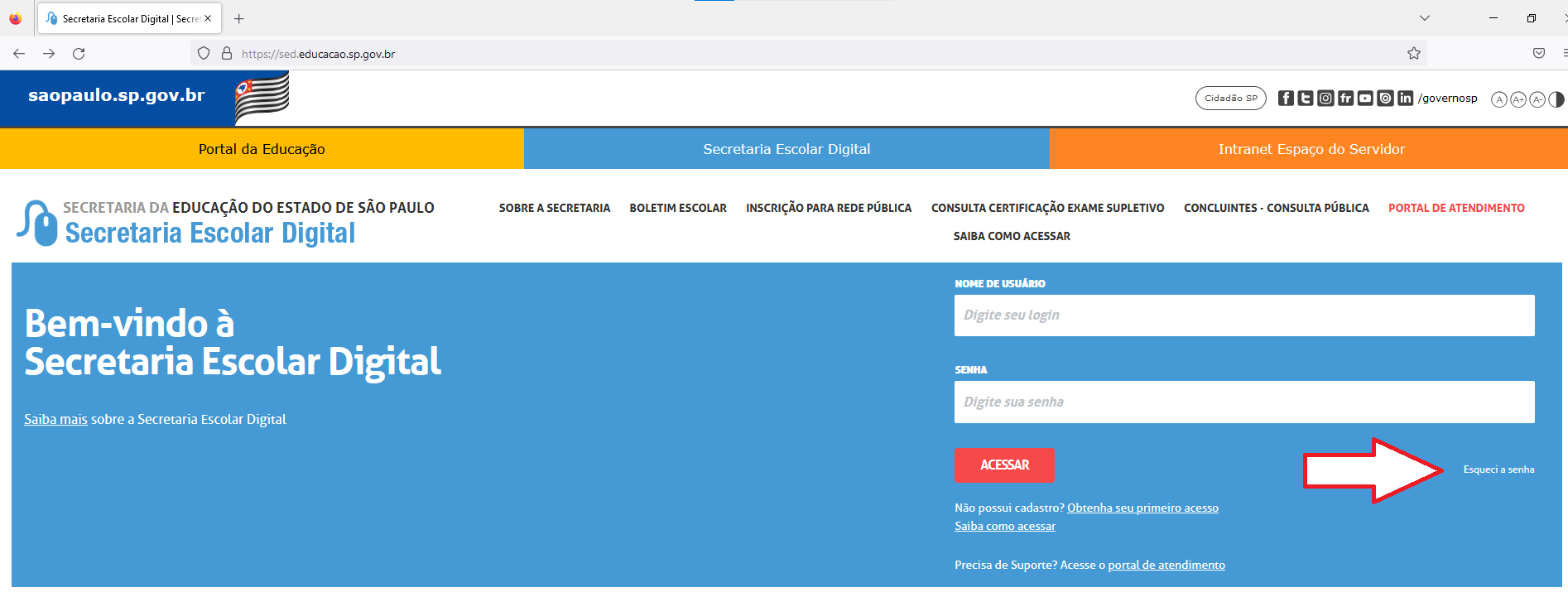Focus the Senha password field
Viewport: 1568px width, 602px height.
1243,402
